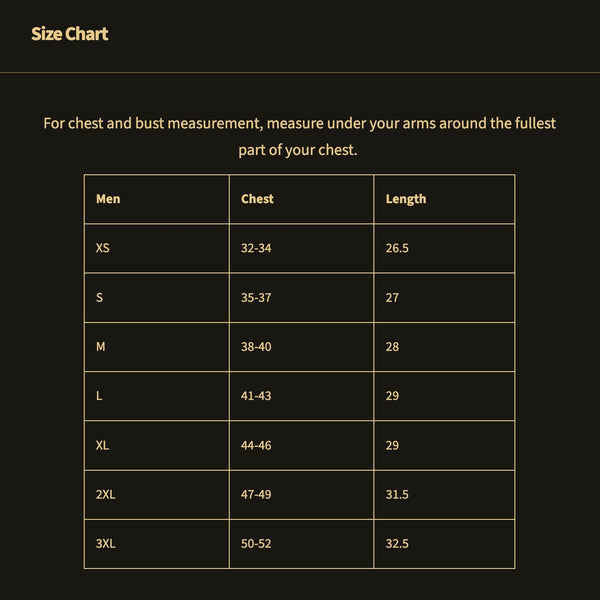
Task: Select the S size cell
Action: (x=100, y=297)
